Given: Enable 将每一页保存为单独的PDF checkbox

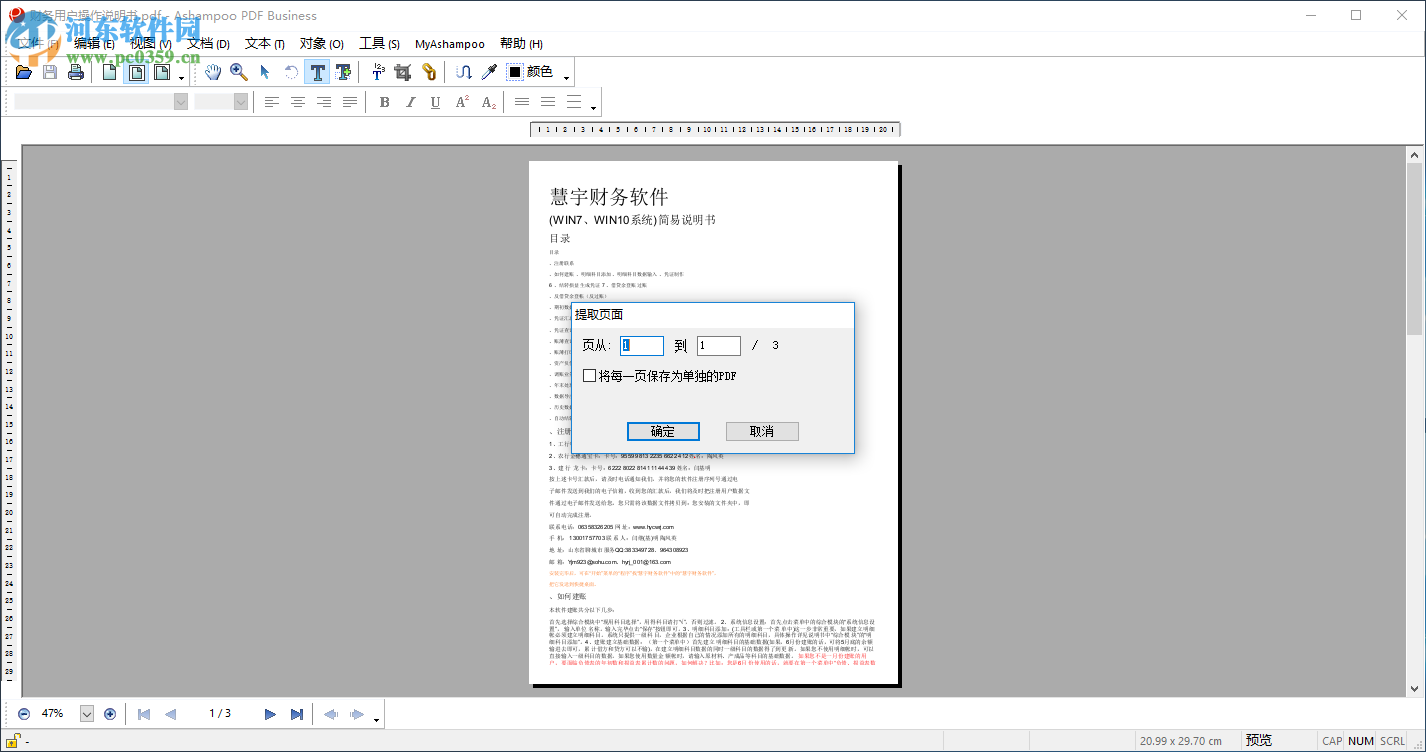Looking at the screenshot, I should coord(589,375).
